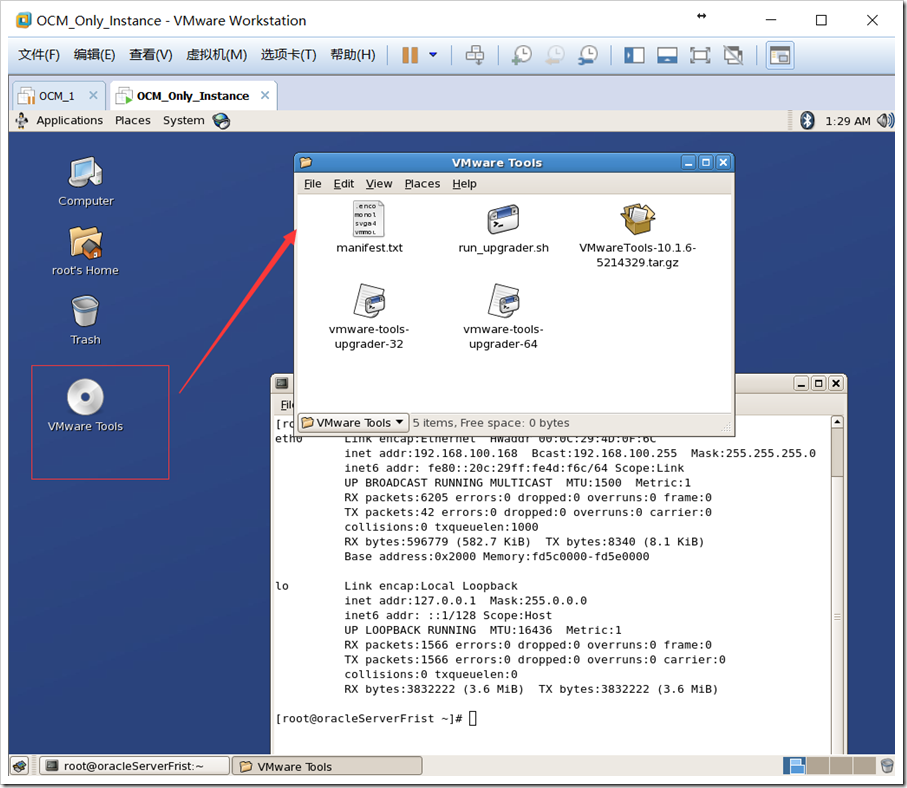Open the 编辑(E) menu

pos(94,55)
